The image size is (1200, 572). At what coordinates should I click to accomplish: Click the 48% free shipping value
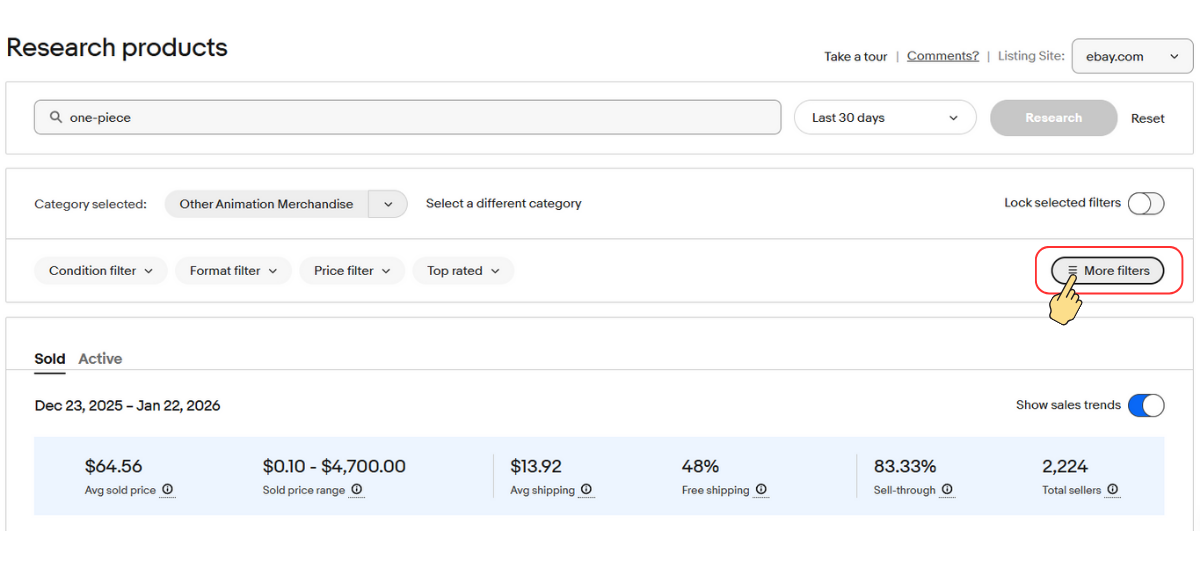pos(700,466)
